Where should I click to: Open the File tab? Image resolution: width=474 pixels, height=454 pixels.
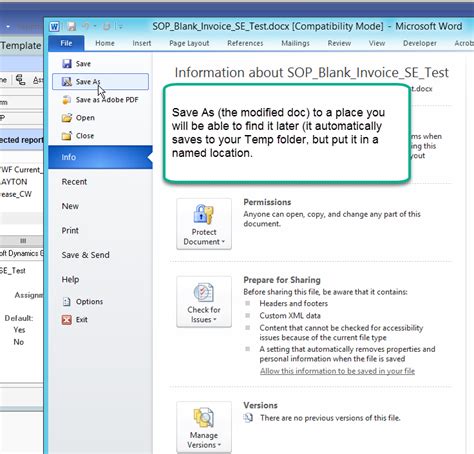(66, 43)
